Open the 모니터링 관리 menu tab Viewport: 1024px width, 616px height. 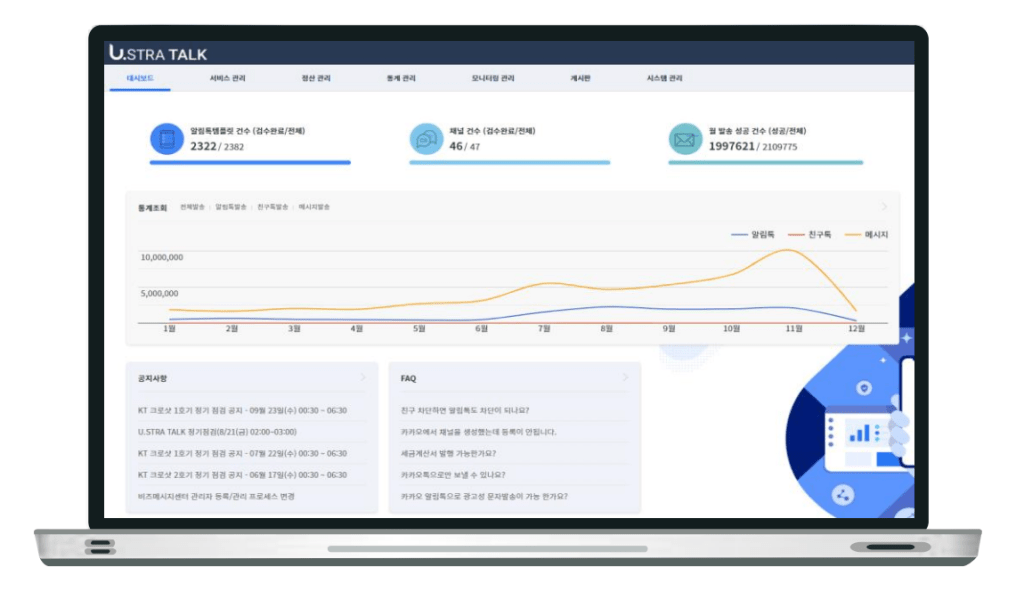click(493, 78)
